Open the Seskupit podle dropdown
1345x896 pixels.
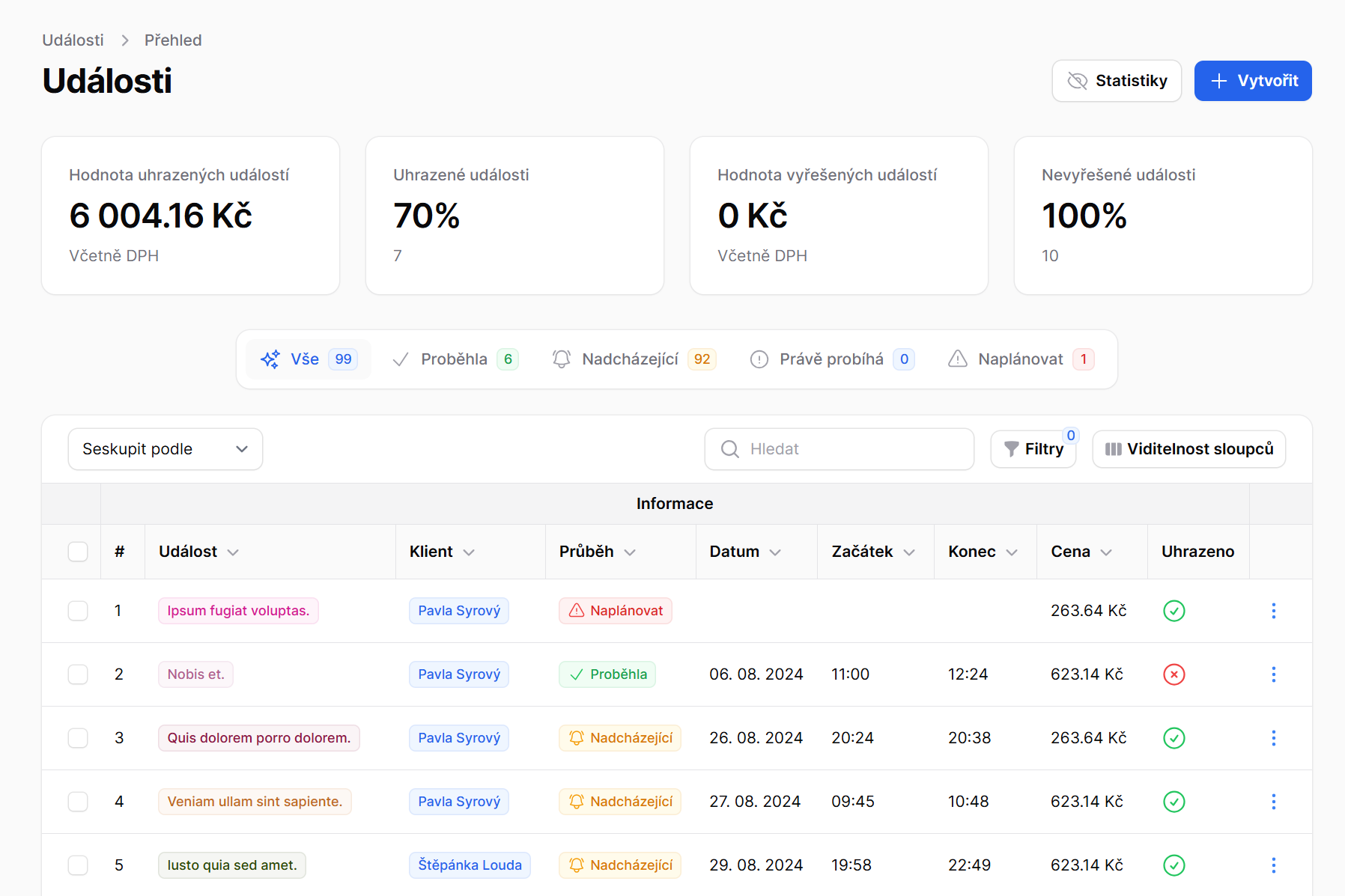[166, 449]
